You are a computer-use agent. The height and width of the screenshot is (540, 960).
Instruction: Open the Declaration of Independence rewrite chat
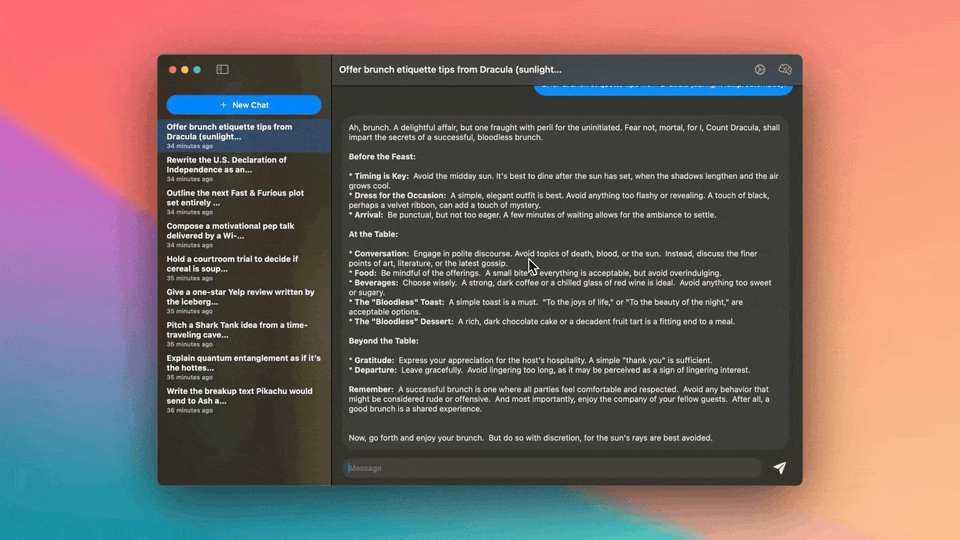[243, 169]
